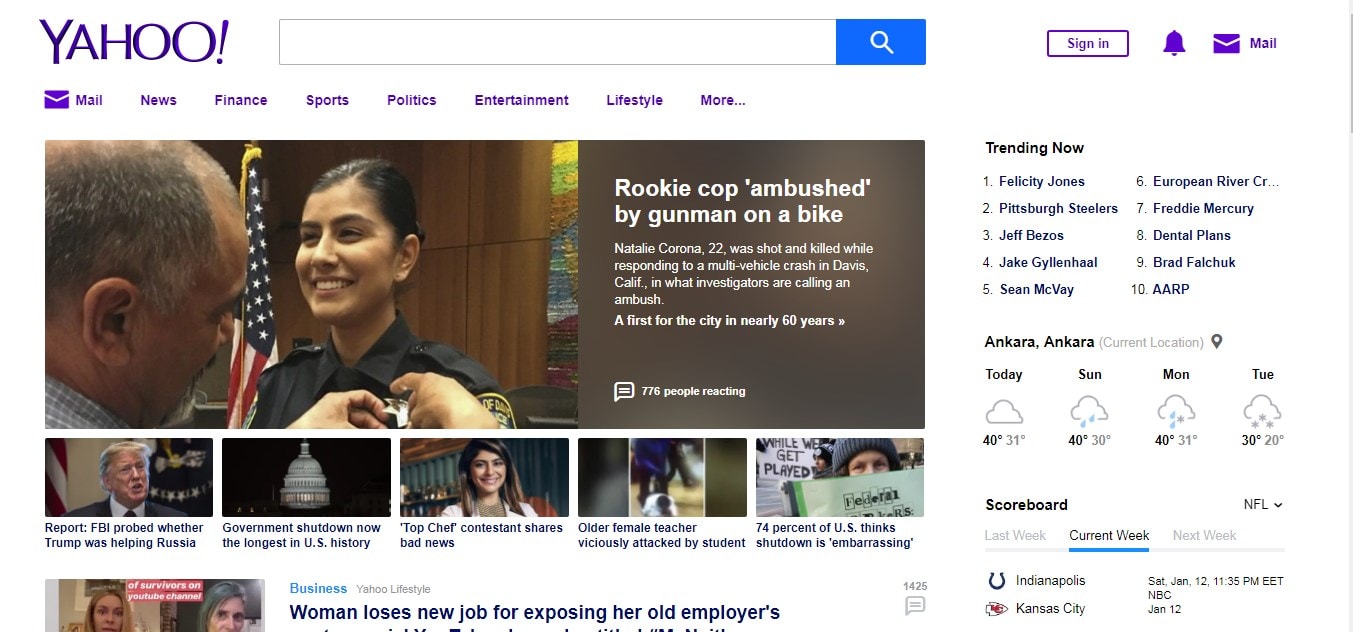Click trending topic Jeff Bezos
The image size is (1353, 632).
1031,235
